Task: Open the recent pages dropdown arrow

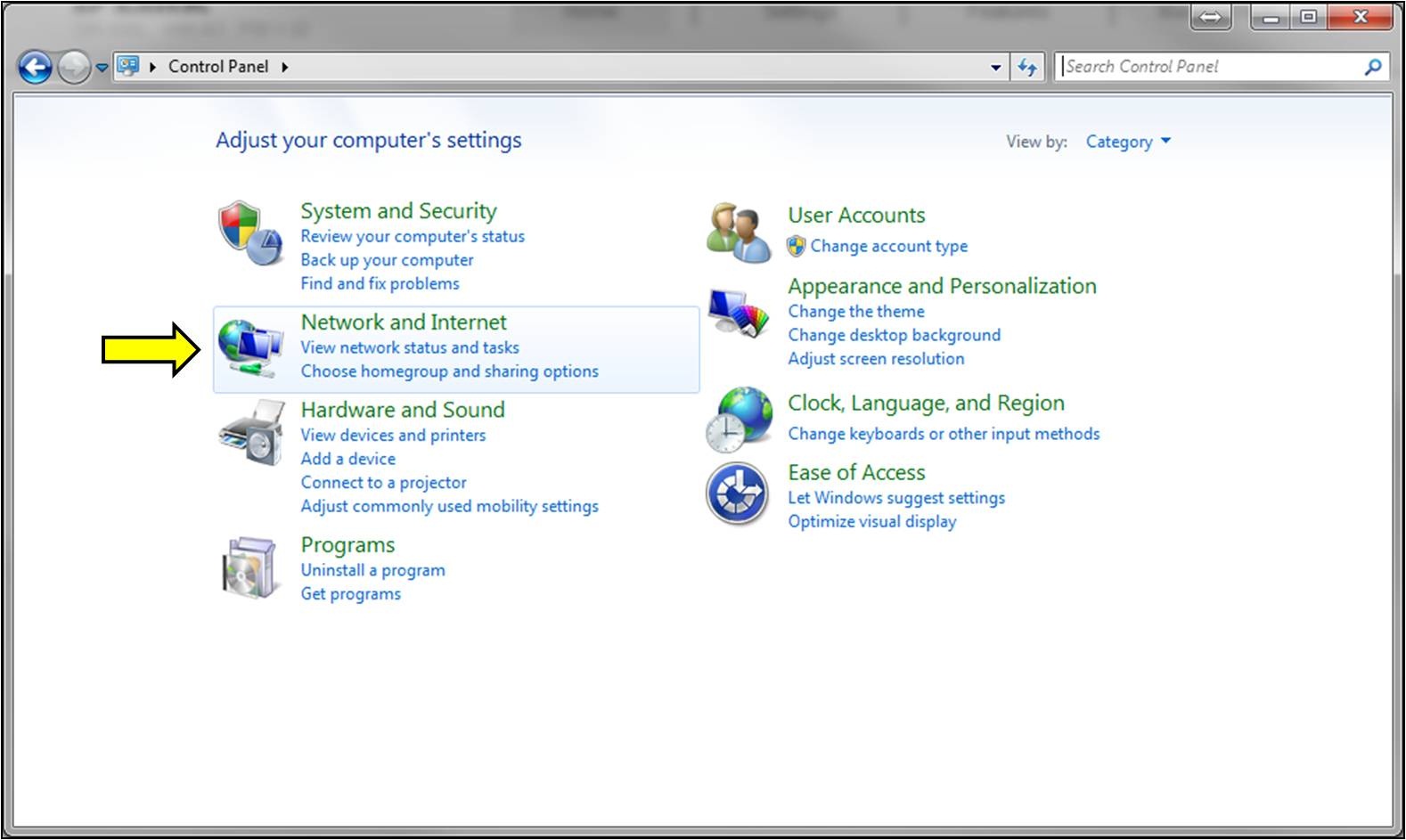Action: [x=102, y=67]
